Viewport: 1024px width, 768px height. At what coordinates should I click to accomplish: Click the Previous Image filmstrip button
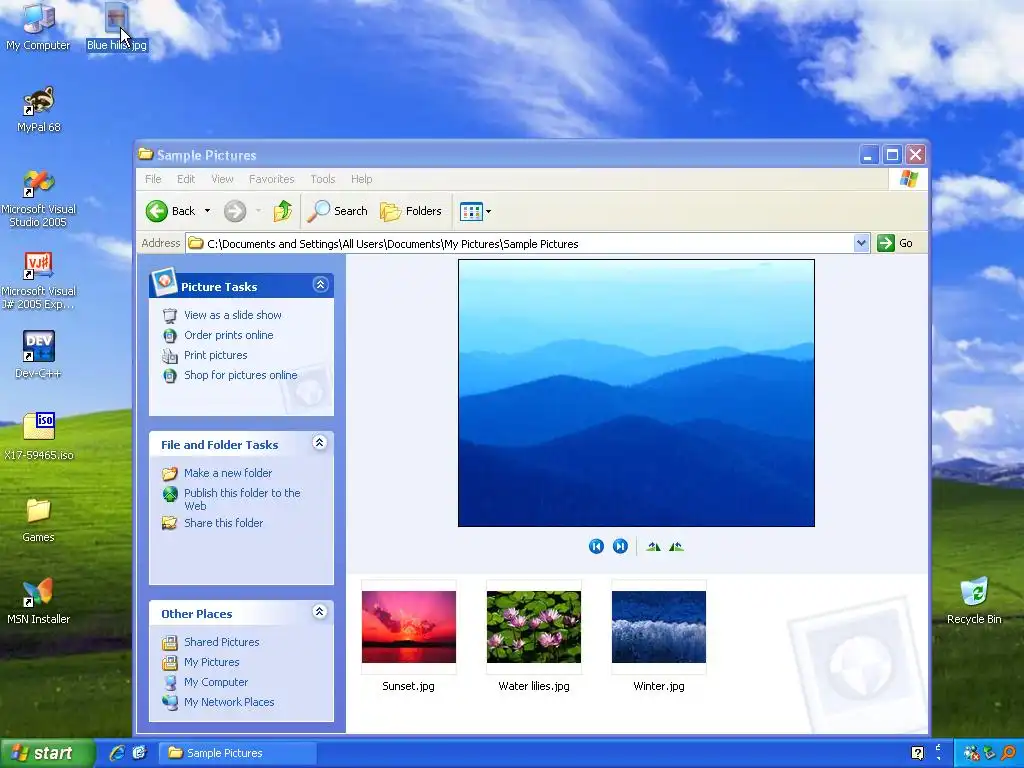pos(596,547)
